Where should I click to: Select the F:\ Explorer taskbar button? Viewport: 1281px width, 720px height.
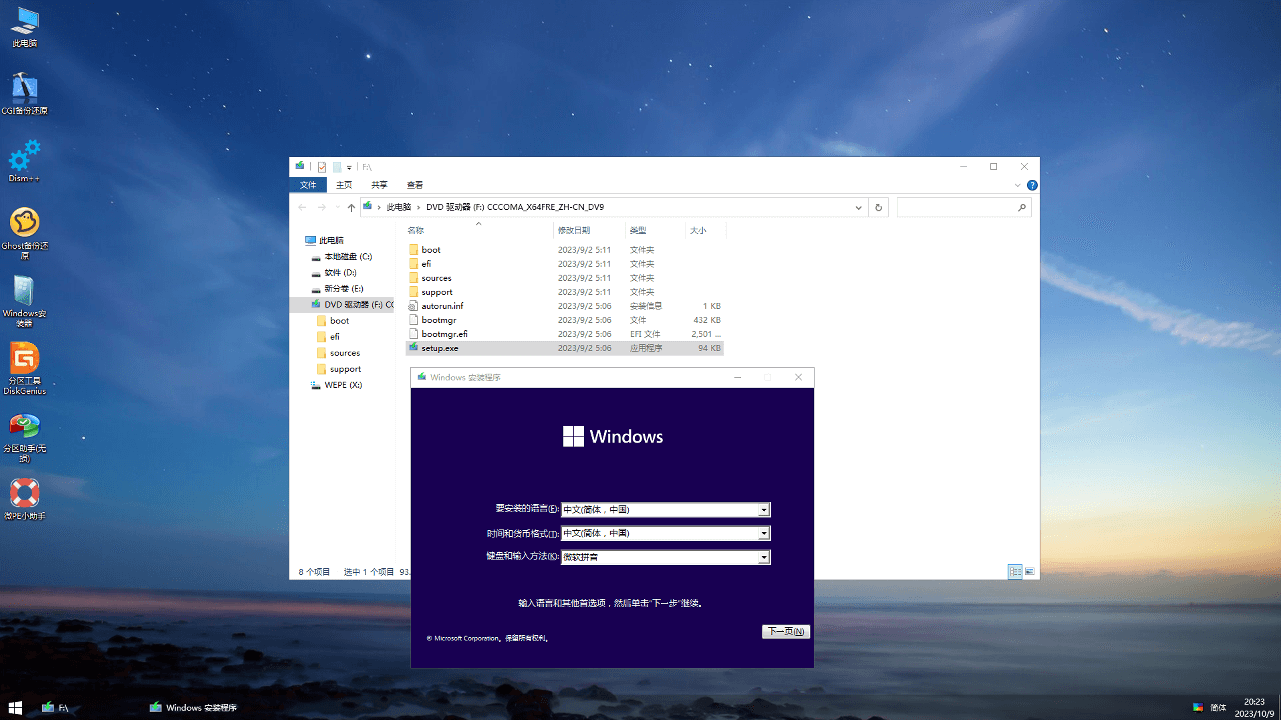(x=56, y=707)
